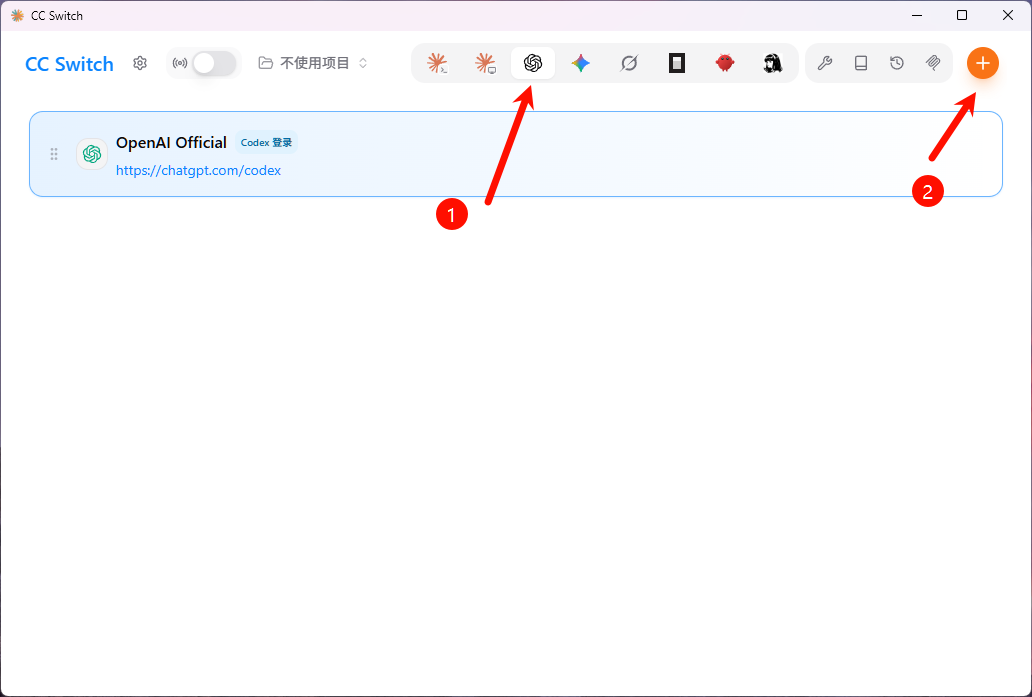
Task: Open the clock history icon
Action: (x=897, y=63)
